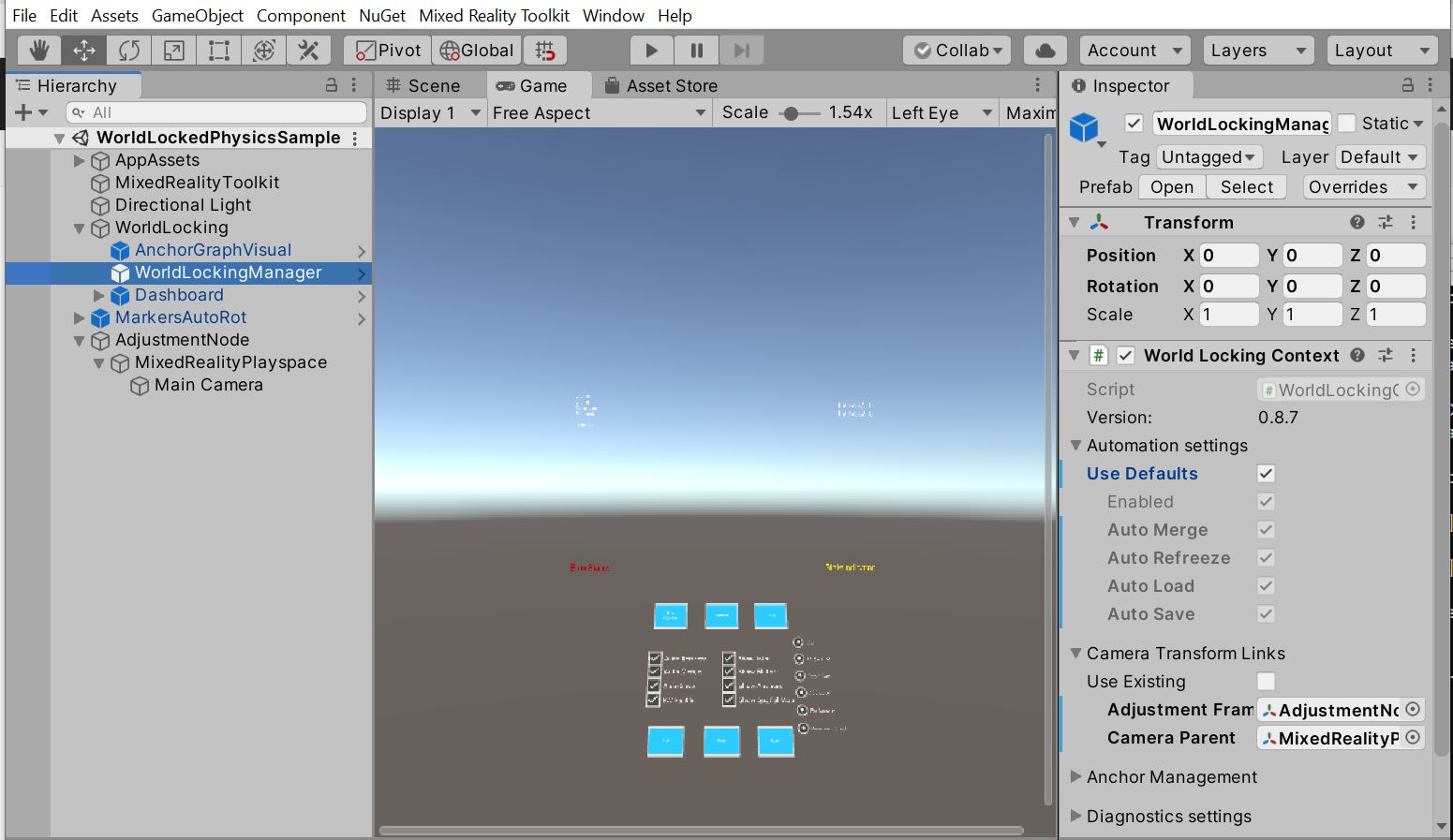This screenshot has height=840, width=1453.
Task: Open the prefab with the Open button
Action: pyautogui.click(x=1171, y=186)
